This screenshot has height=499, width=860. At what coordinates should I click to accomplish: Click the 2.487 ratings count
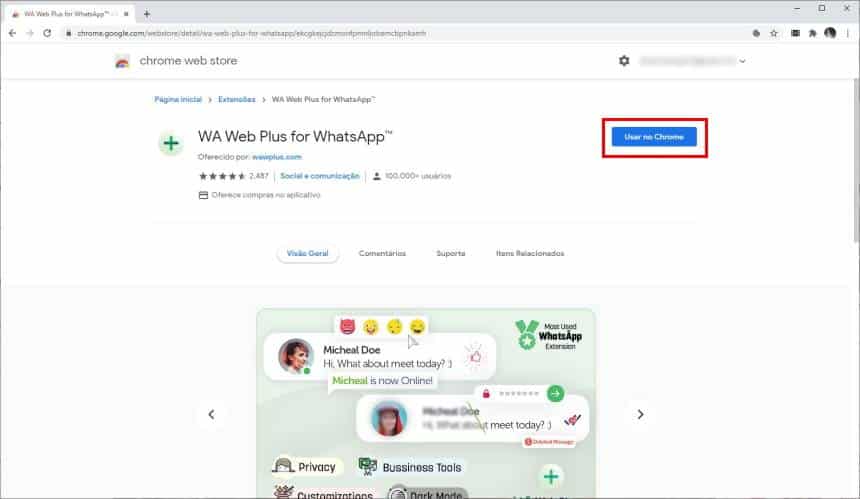(259, 176)
